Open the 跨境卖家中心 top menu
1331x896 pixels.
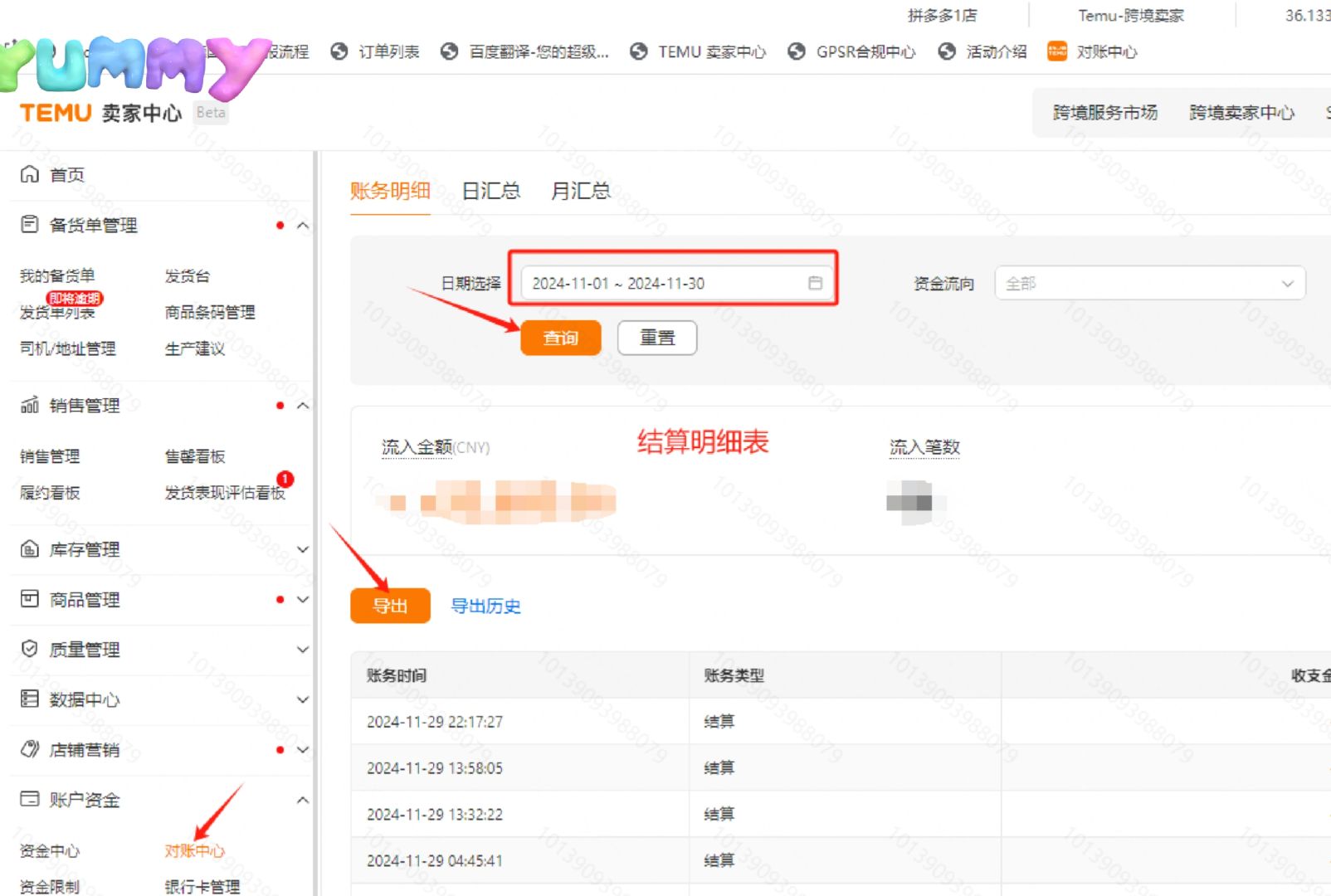pyautogui.click(x=1241, y=112)
